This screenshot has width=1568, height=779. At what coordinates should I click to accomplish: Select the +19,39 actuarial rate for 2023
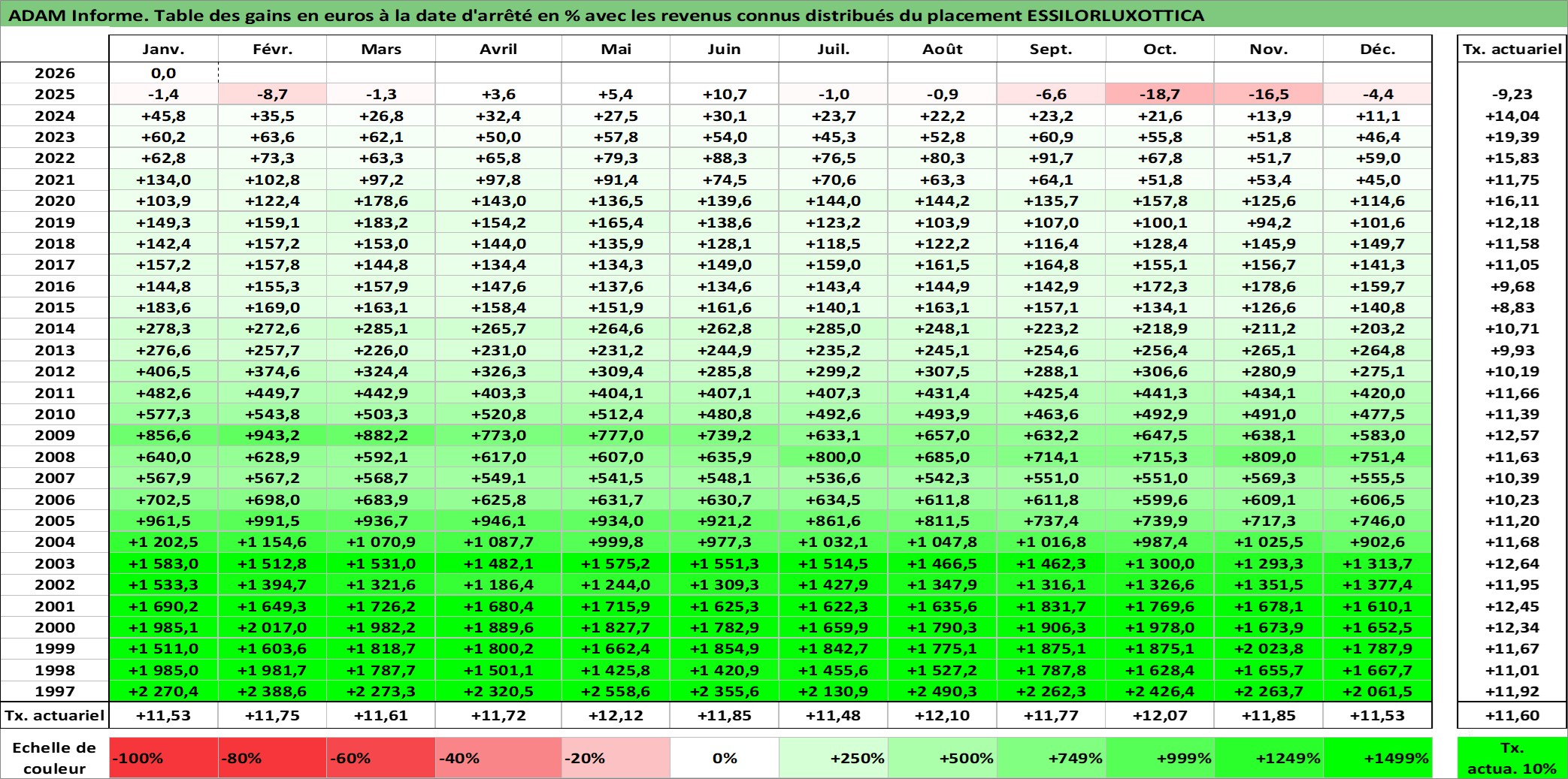pos(1512,137)
